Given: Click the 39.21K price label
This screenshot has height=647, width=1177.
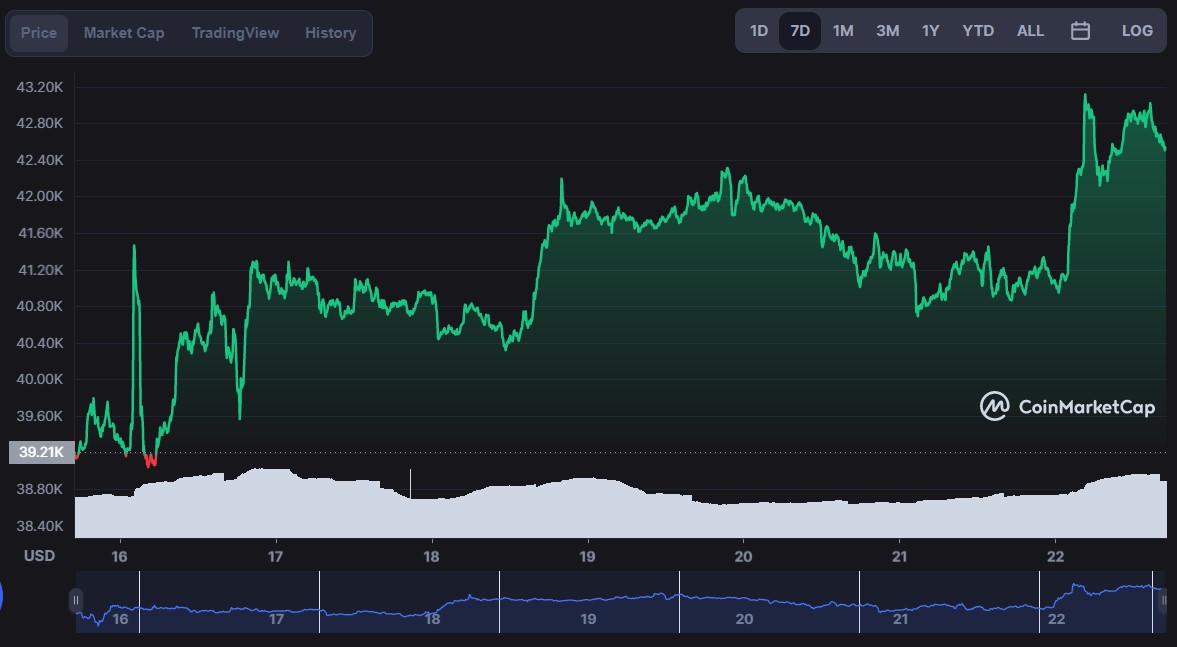Looking at the screenshot, I should click(41, 452).
